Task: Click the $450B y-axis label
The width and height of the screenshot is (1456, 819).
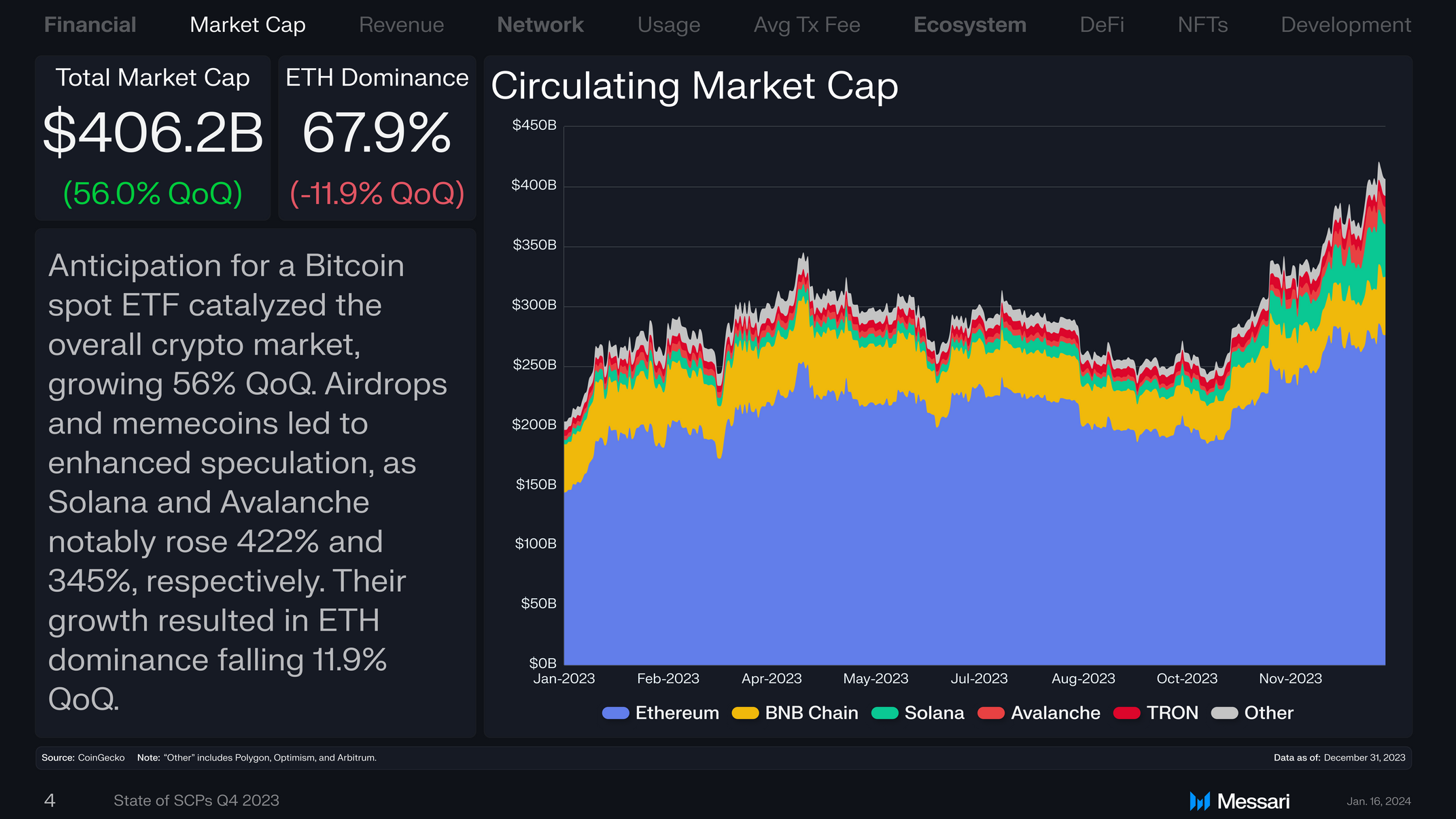Action: [x=534, y=125]
